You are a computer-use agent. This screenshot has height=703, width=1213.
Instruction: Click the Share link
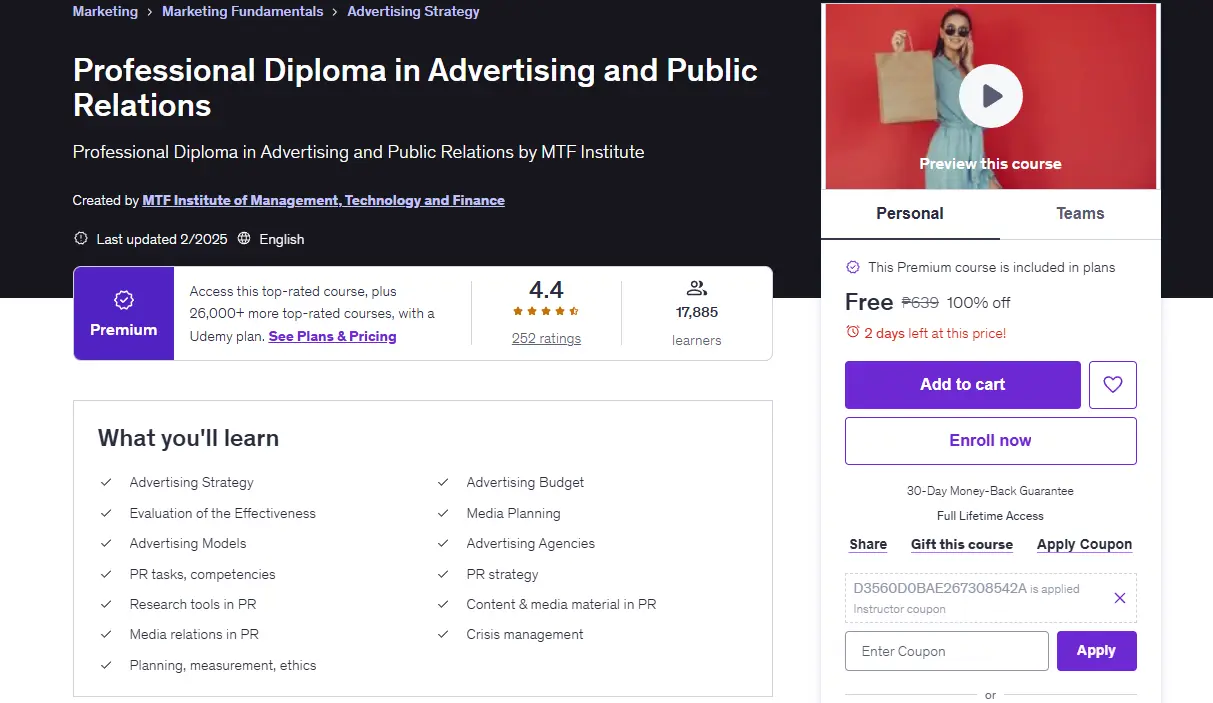click(868, 544)
